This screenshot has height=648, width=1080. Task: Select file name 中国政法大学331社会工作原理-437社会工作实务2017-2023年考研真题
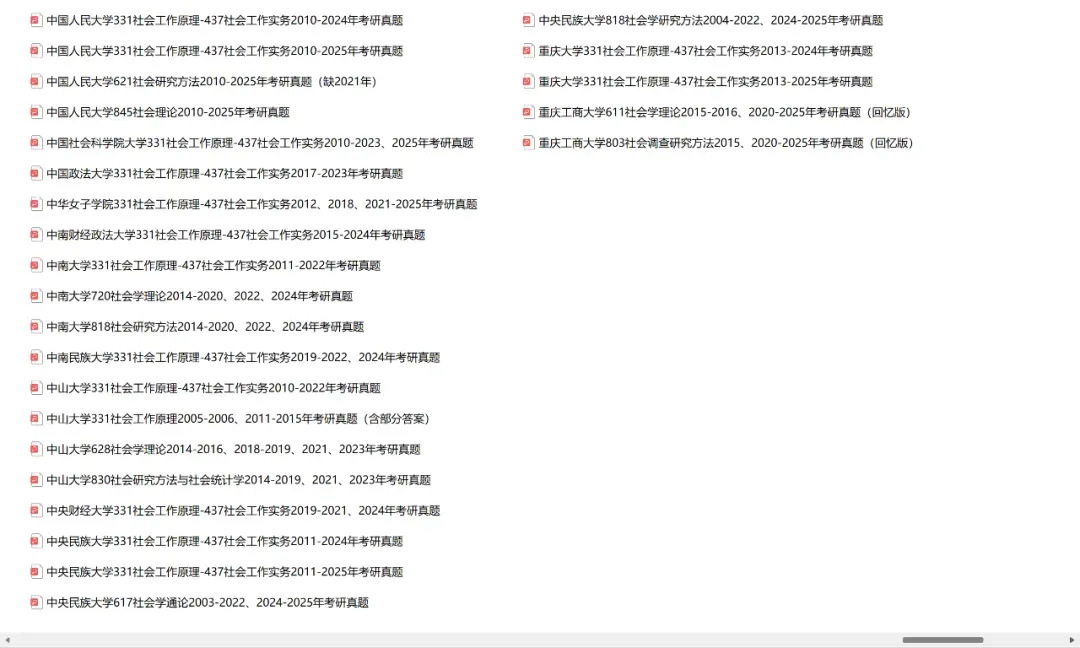[x=225, y=174]
